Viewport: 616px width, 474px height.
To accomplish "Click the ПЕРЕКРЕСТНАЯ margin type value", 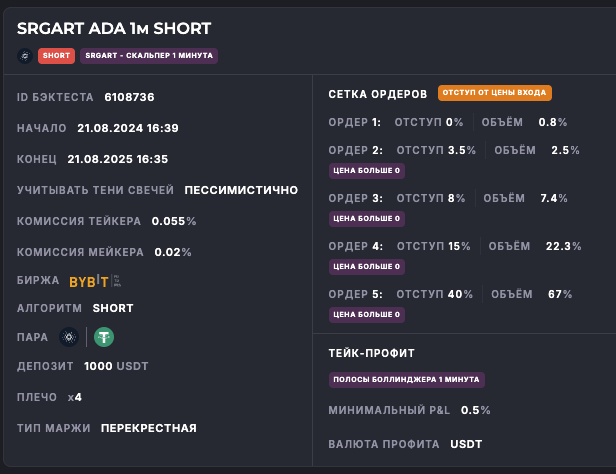I will click(x=148, y=428).
